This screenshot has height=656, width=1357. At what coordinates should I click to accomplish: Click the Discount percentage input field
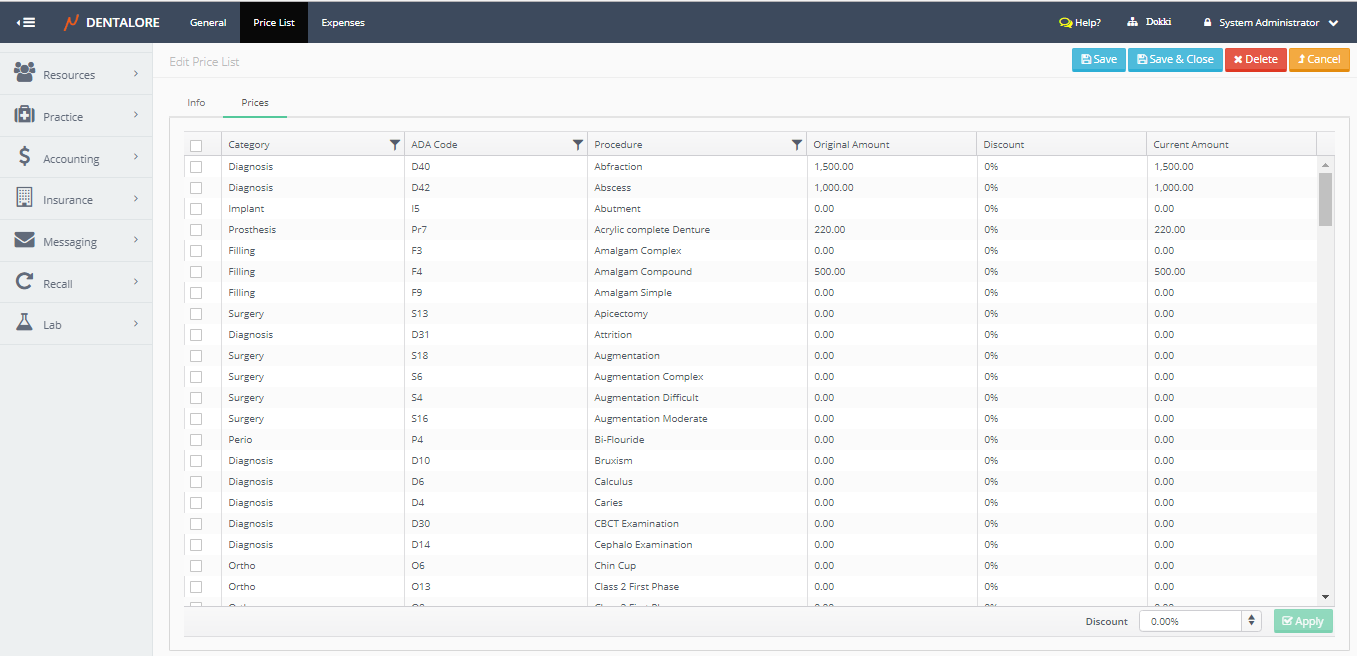(1190, 621)
